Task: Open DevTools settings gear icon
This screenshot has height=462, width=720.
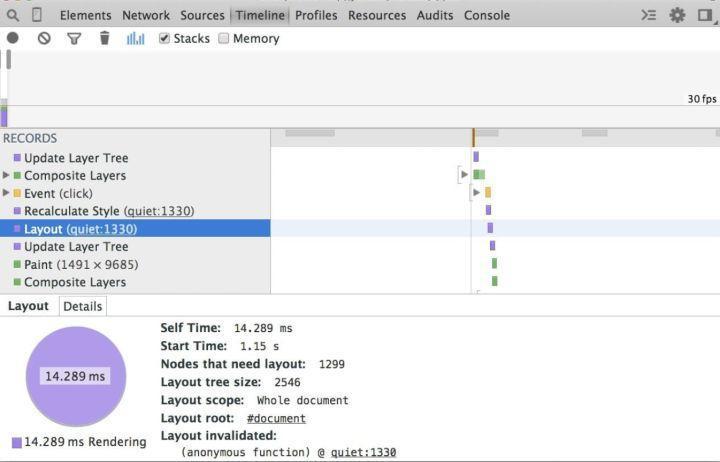Action: pos(677,15)
